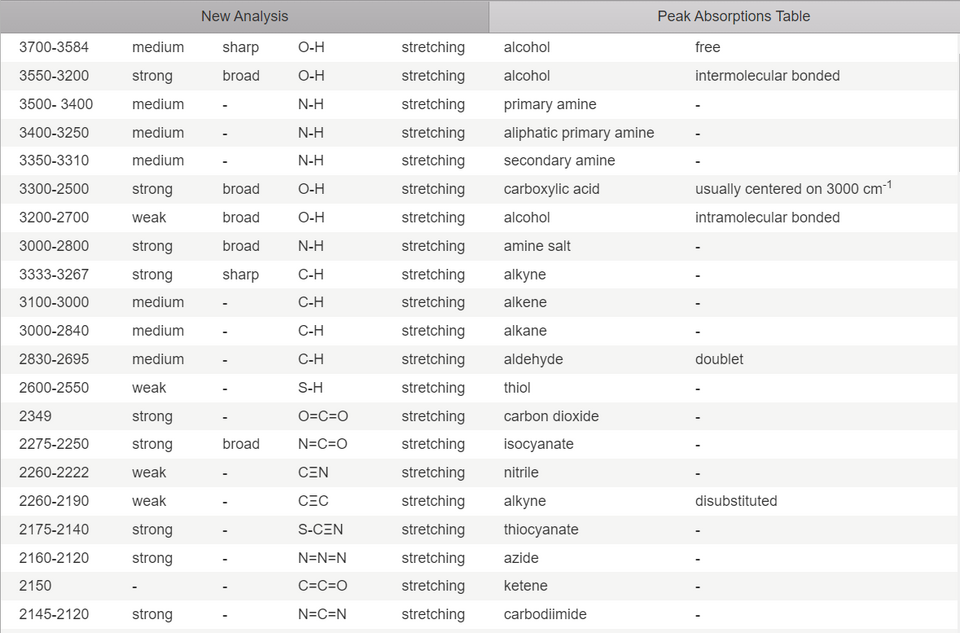The height and width of the screenshot is (633, 960).
Task: Select the amine salt row
Action: (480, 246)
